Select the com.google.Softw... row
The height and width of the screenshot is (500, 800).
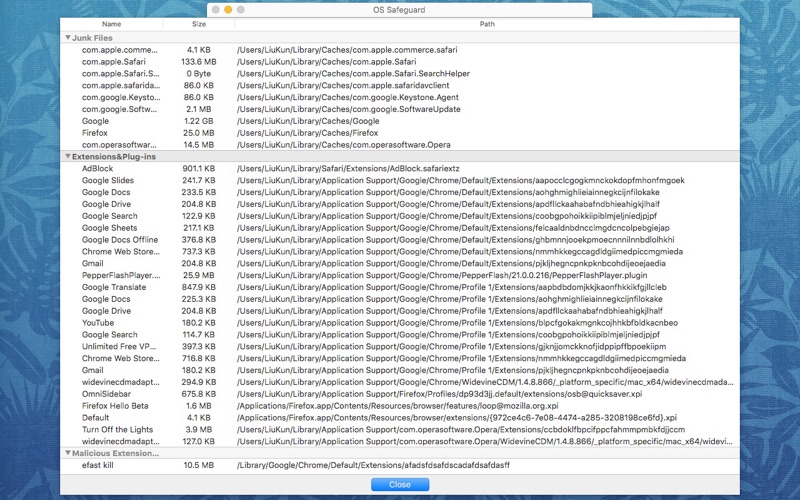click(399, 109)
